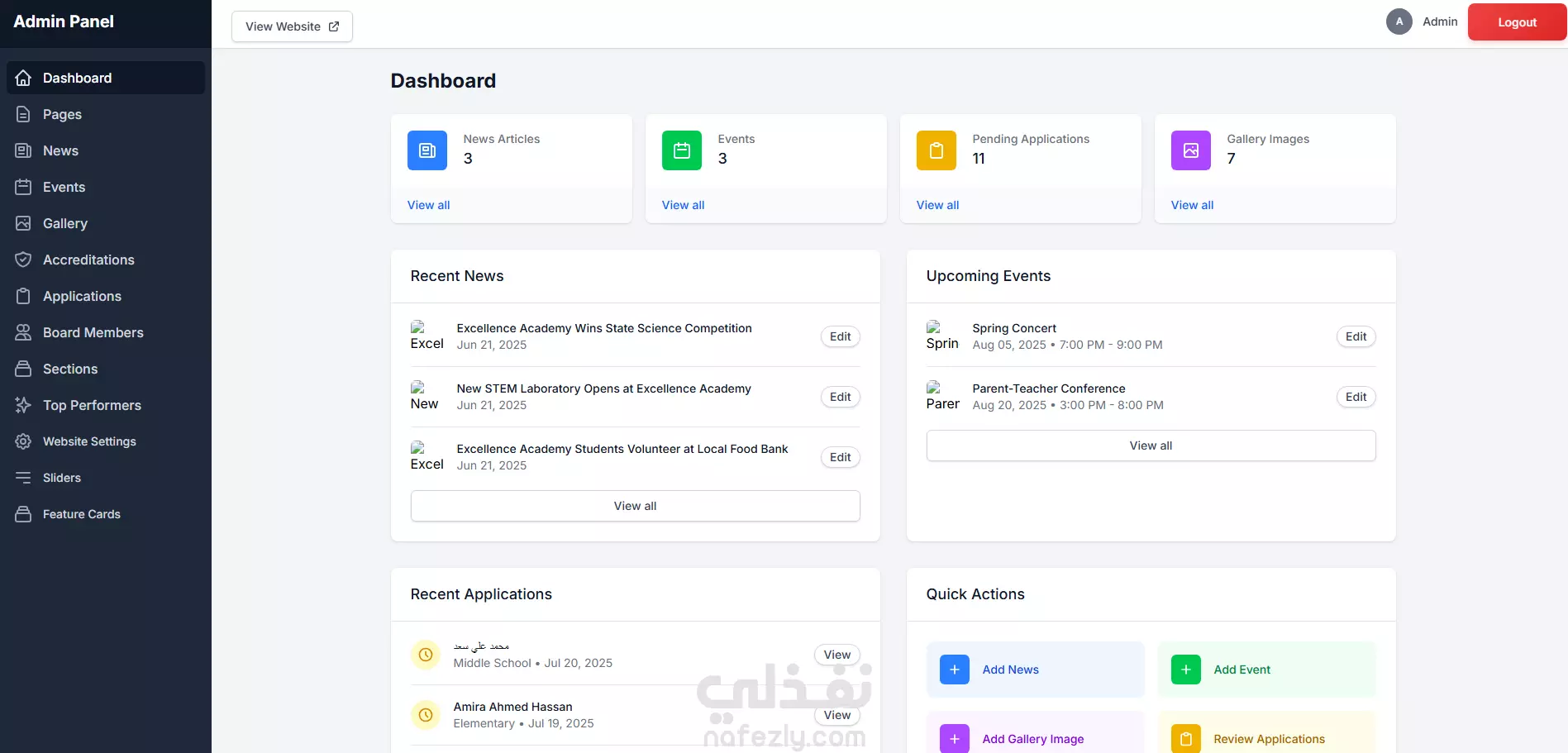
Task: Click the clock icon beside Amira Ahmed Hassan
Action: pos(426,715)
